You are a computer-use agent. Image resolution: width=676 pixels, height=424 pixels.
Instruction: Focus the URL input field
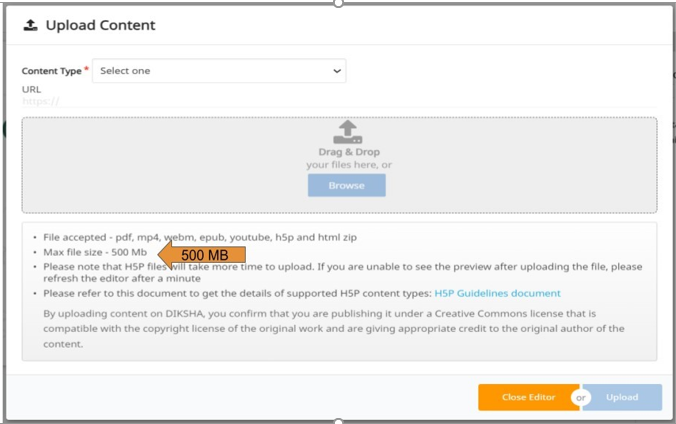point(340,101)
